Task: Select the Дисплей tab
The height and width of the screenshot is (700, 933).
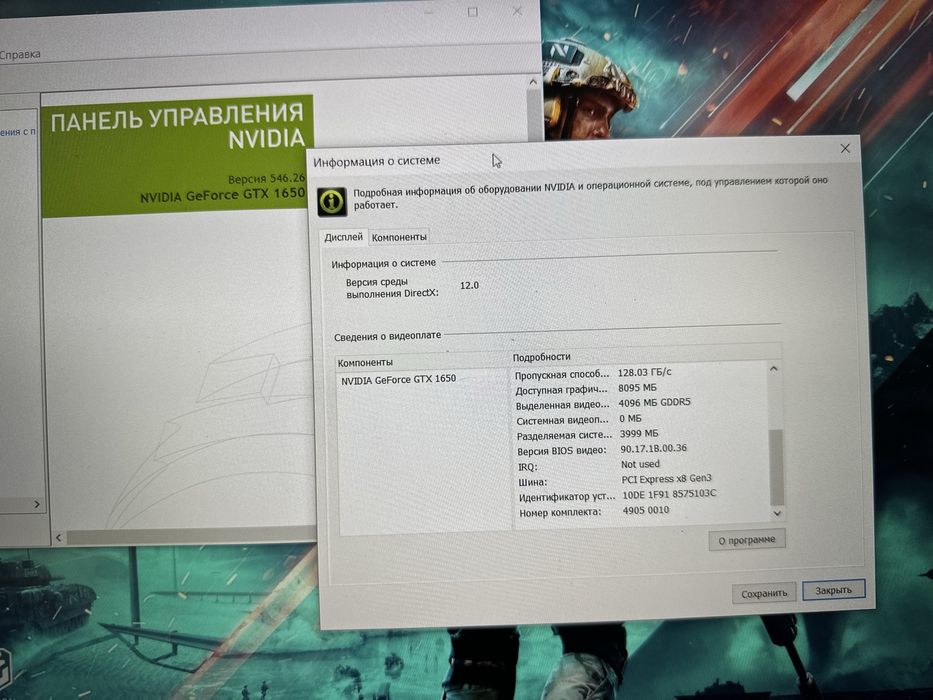Action: [343, 237]
